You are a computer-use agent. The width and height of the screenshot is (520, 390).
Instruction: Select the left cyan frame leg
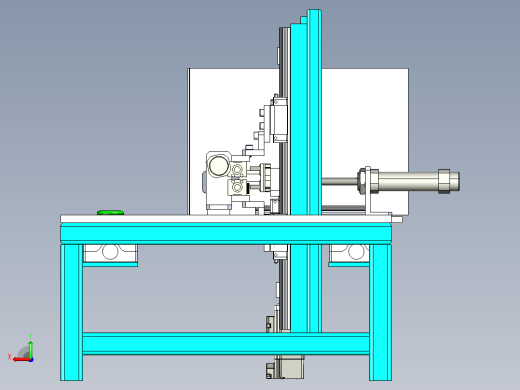pos(71,312)
